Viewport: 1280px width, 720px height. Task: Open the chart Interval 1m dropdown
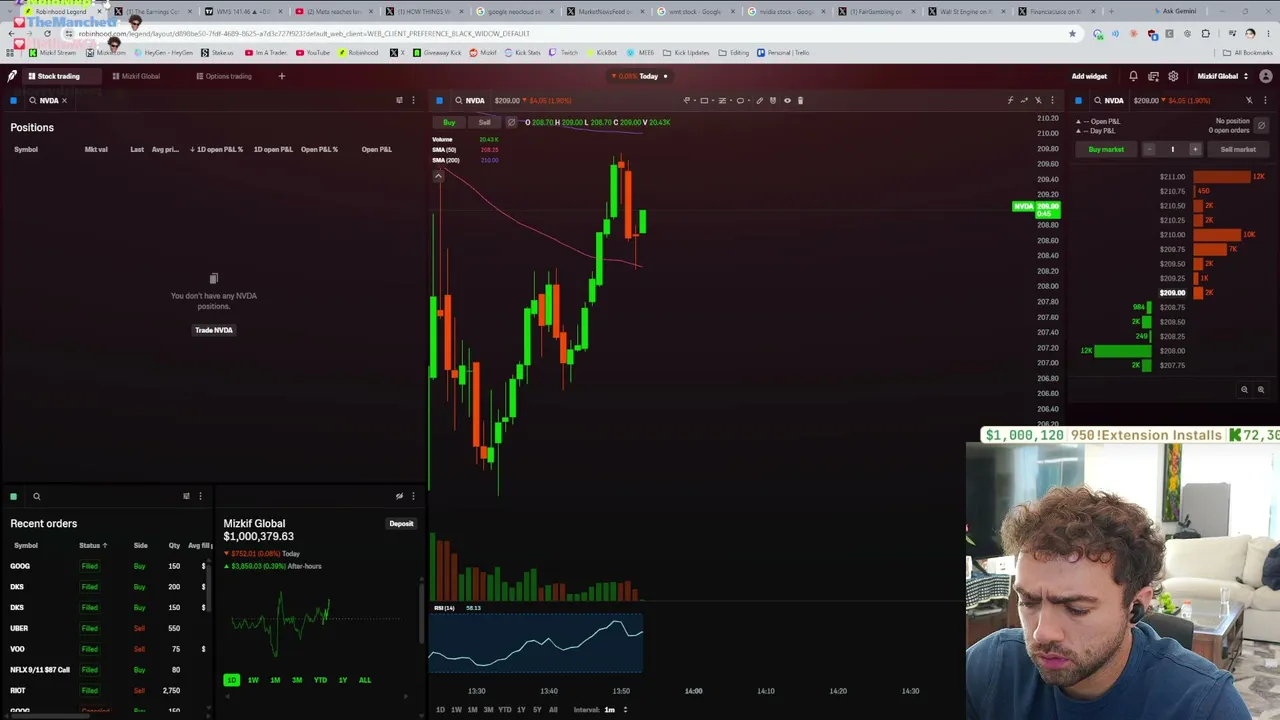(x=615, y=710)
